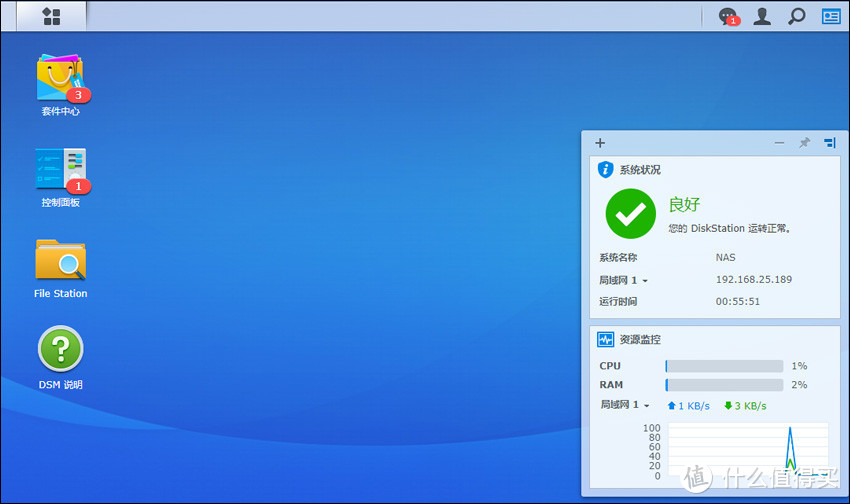850x504 pixels.
Task: Click the RAM 2% value
Action: click(799, 385)
